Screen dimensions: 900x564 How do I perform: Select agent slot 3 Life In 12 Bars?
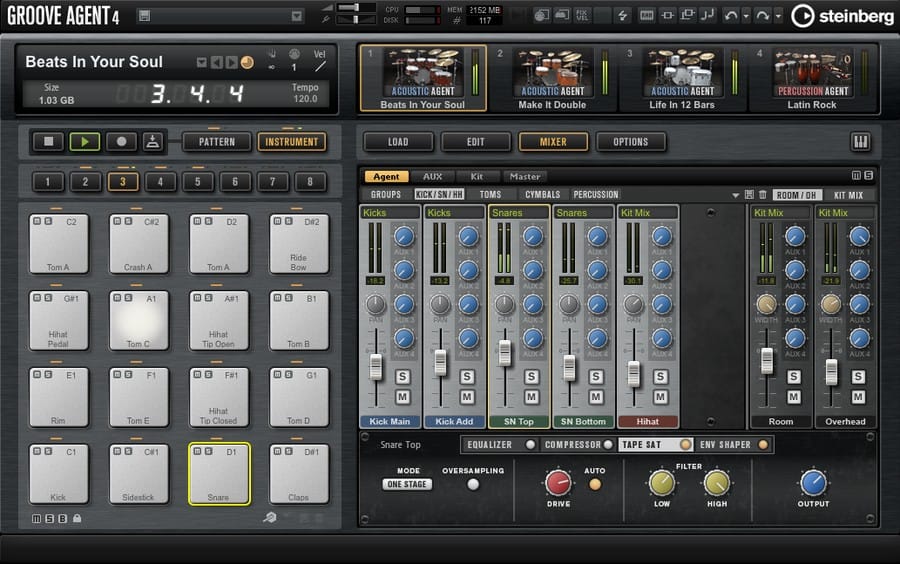682,78
